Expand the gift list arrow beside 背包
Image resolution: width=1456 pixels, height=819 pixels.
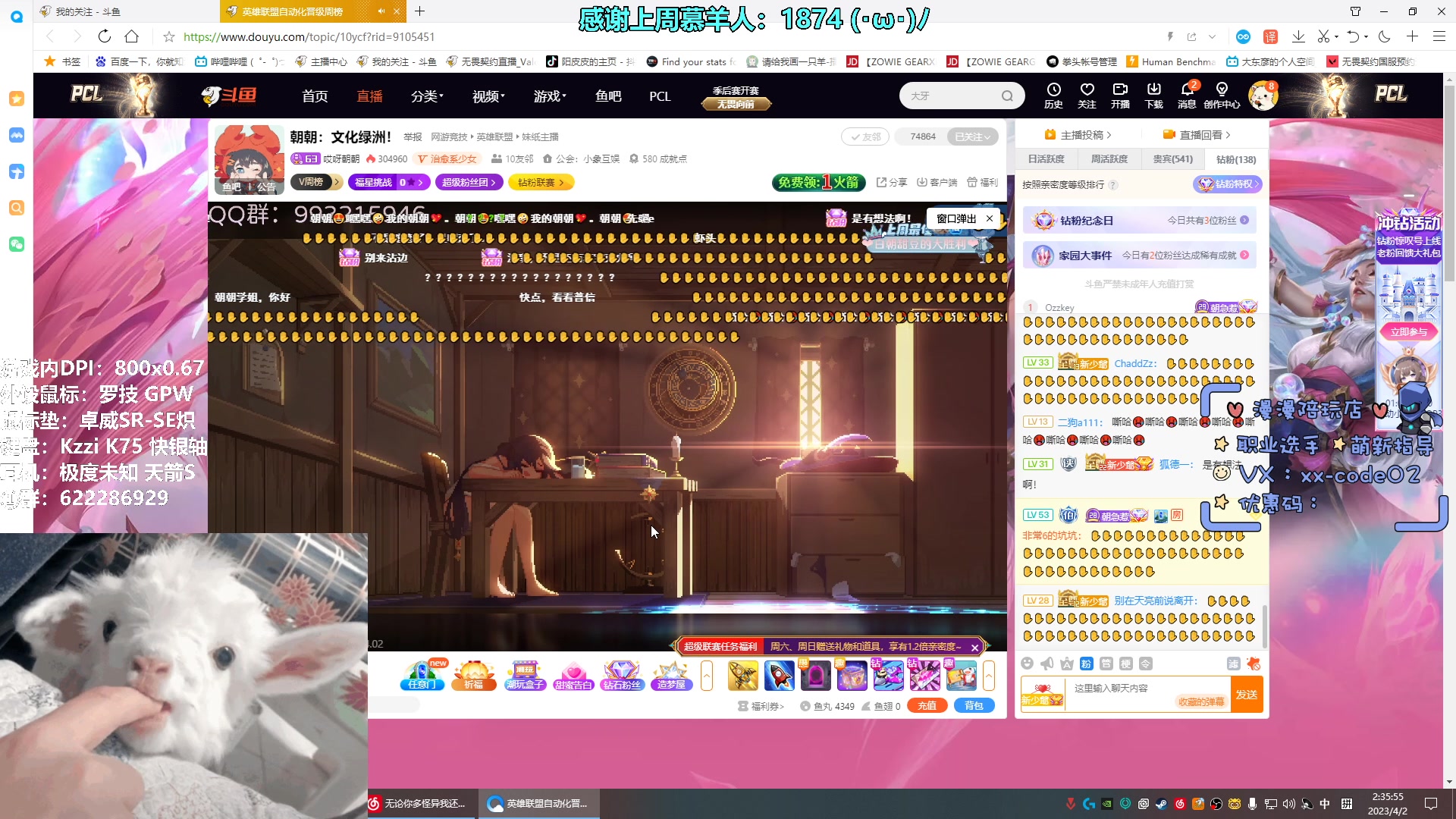tap(989, 675)
